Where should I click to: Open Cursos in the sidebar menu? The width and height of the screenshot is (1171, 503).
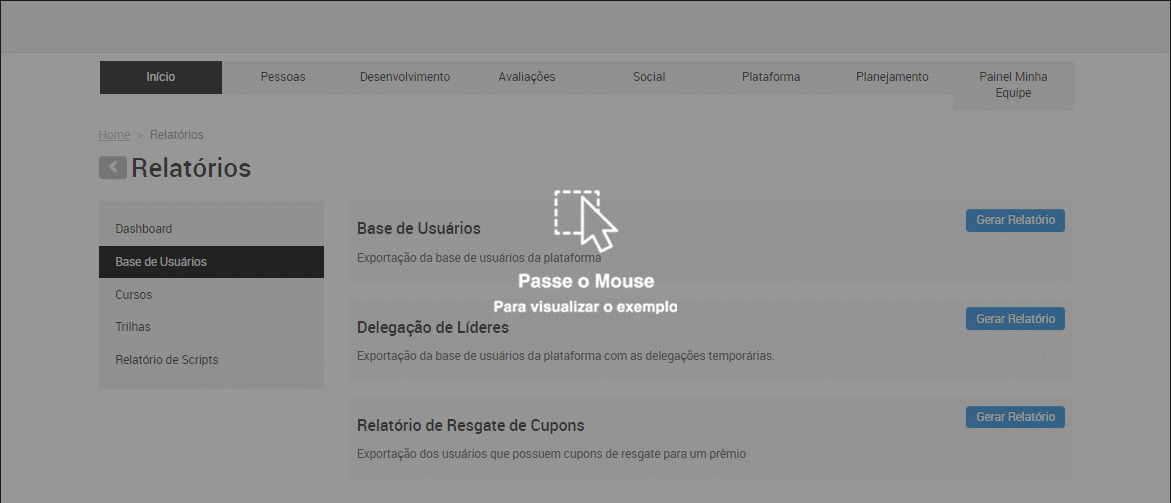134,295
